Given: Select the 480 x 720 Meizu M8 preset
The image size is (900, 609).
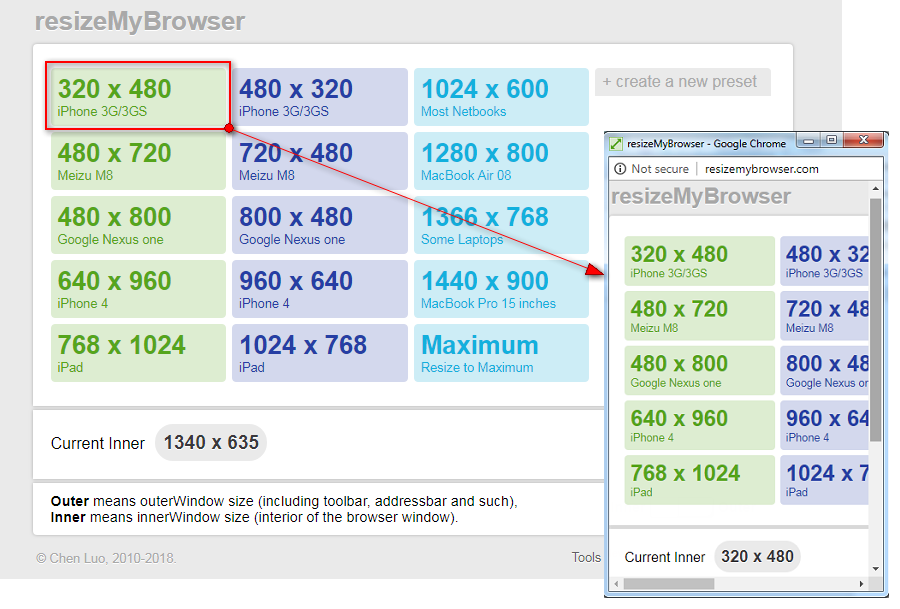Looking at the screenshot, I should point(138,160).
